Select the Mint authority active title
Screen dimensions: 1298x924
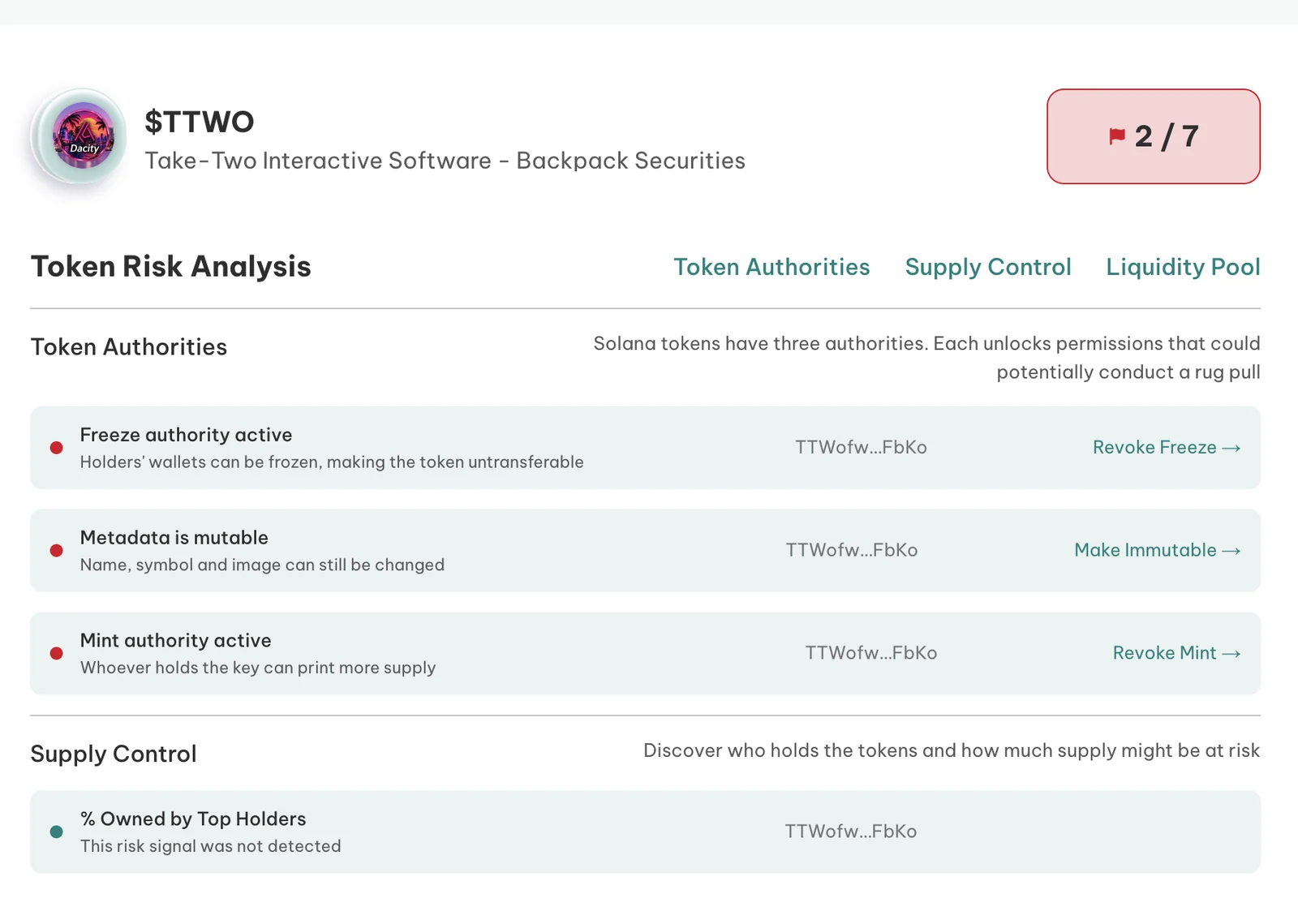(x=176, y=641)
